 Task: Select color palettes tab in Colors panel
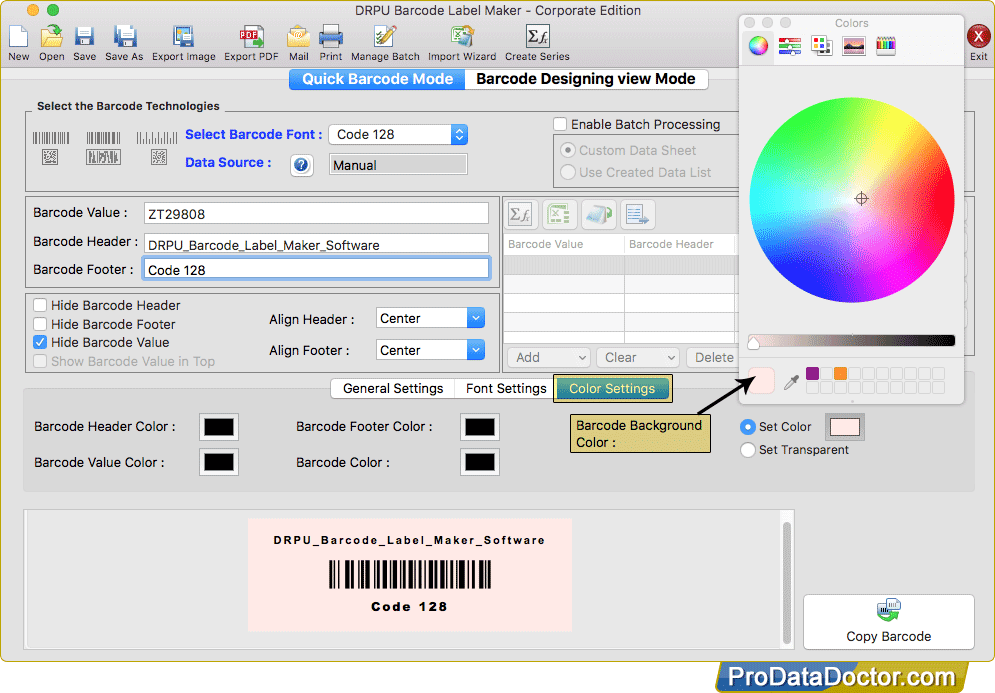(x=822, y=46)
